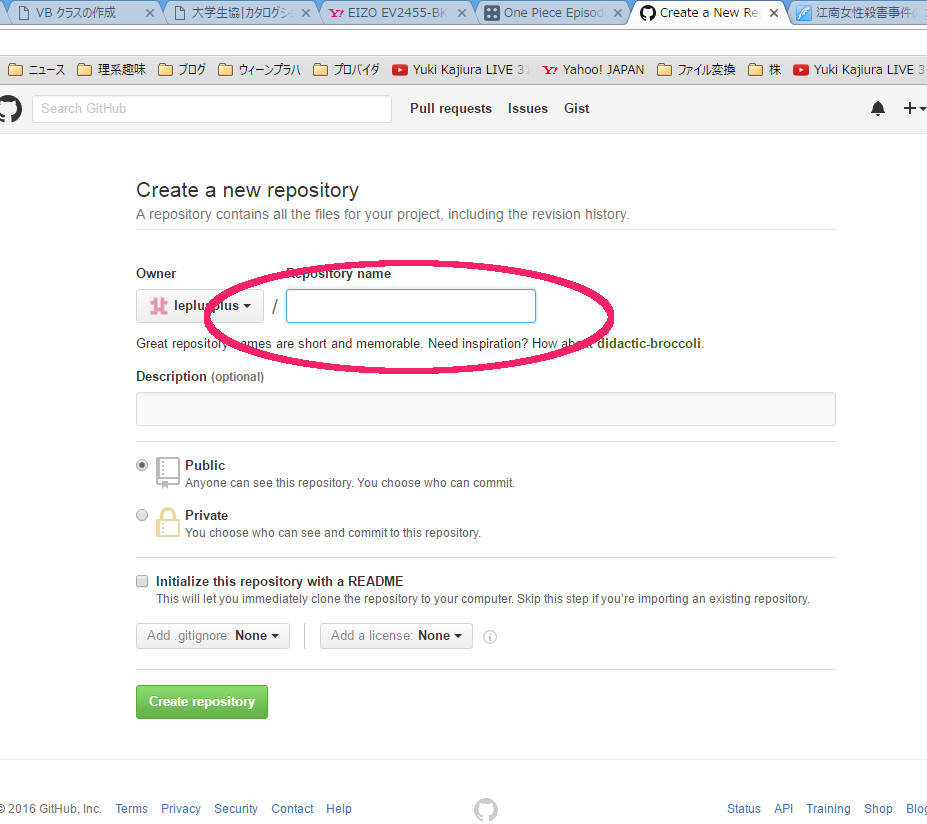
Task: Open the 株 bookmark folder
Action: [x=764, y=70]
